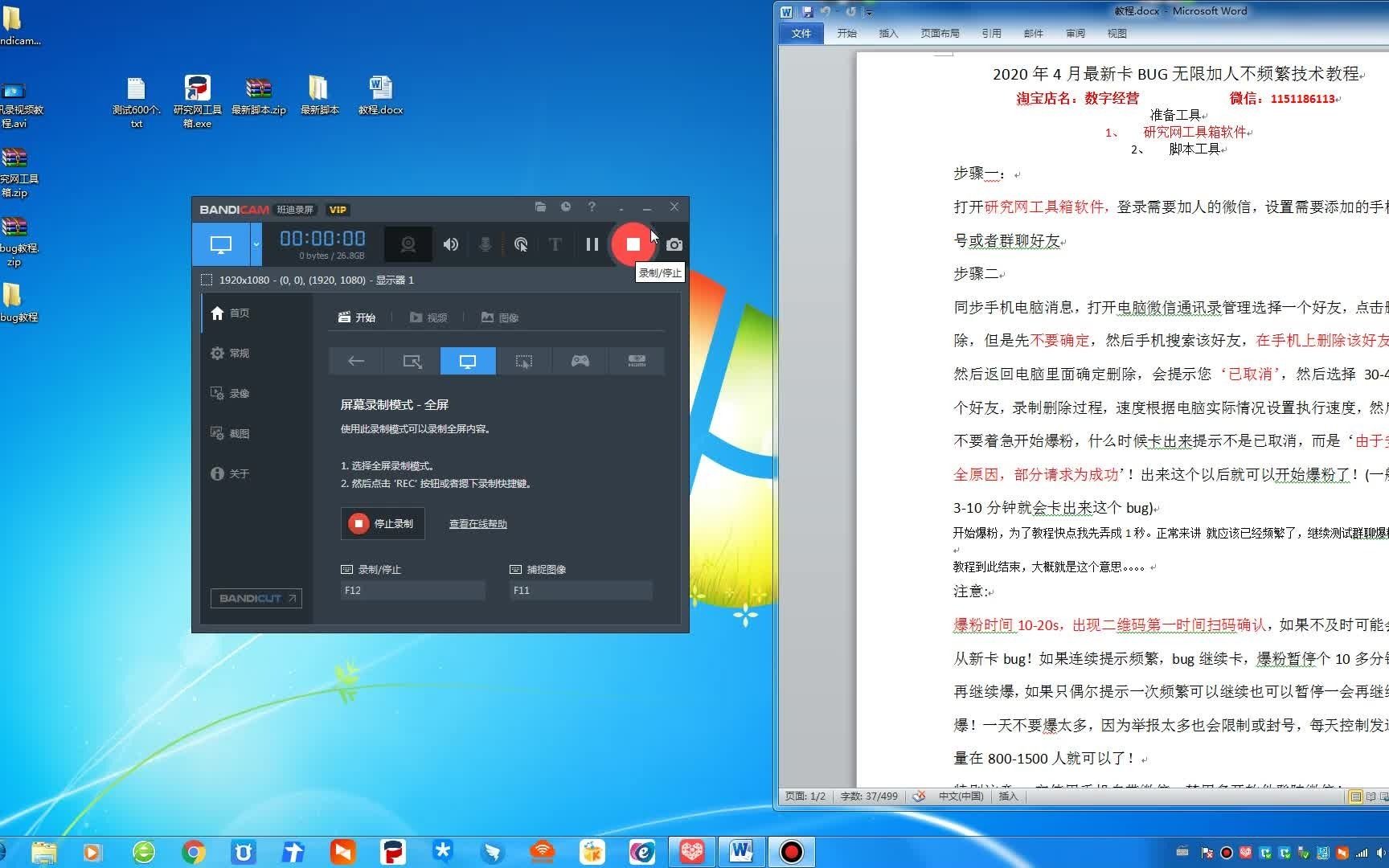Click the 页面: 1/2 status in Word
This screenshot has width=1389, height=868.
point(805,796)
